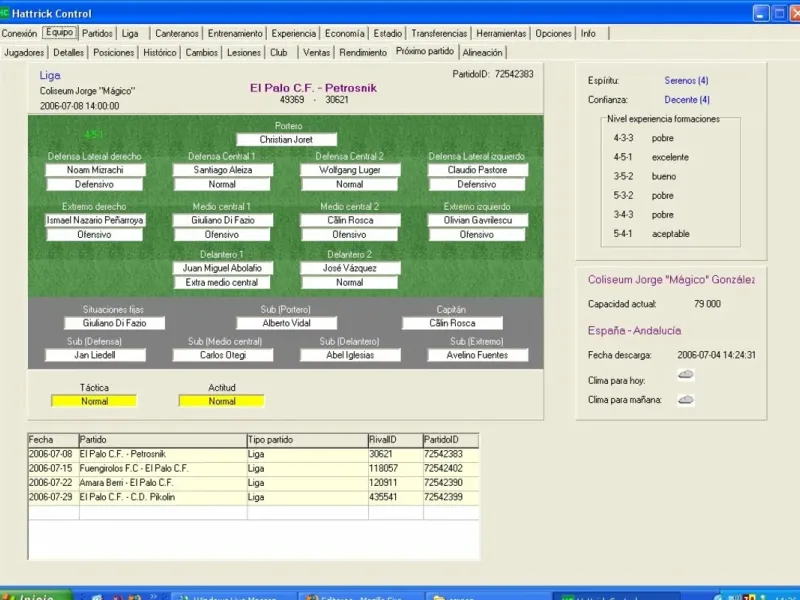Switch to the Partidos tab

(97, 33)
